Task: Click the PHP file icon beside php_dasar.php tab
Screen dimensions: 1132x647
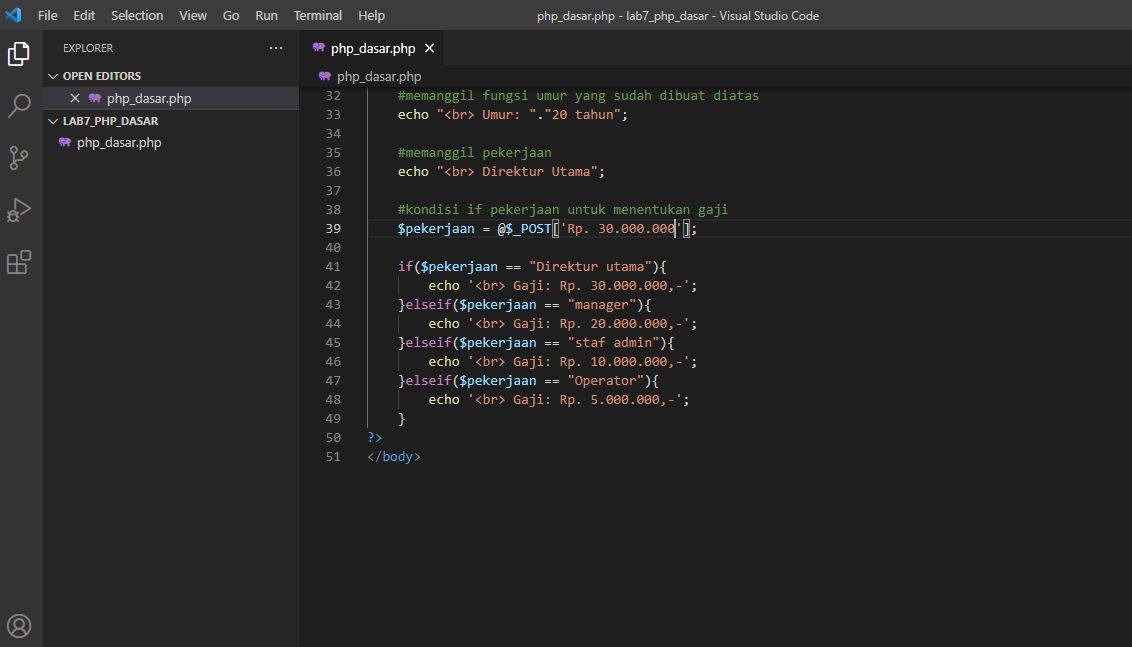Action: click(318, 47)
